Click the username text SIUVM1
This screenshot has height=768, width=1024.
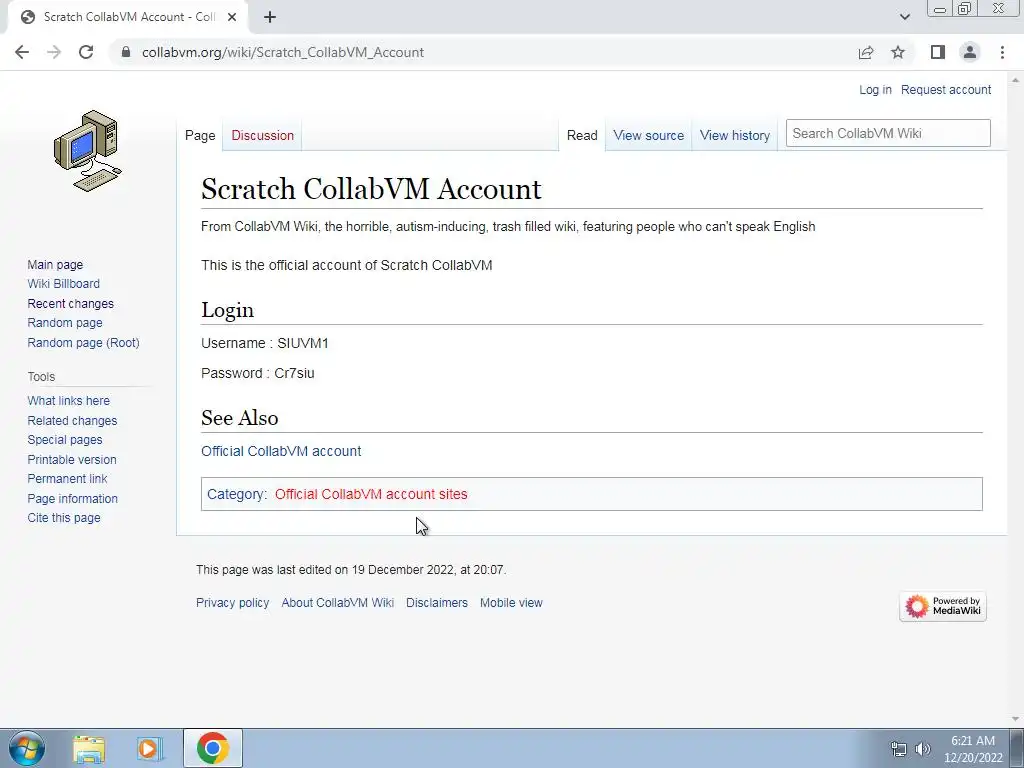[303, 343]
